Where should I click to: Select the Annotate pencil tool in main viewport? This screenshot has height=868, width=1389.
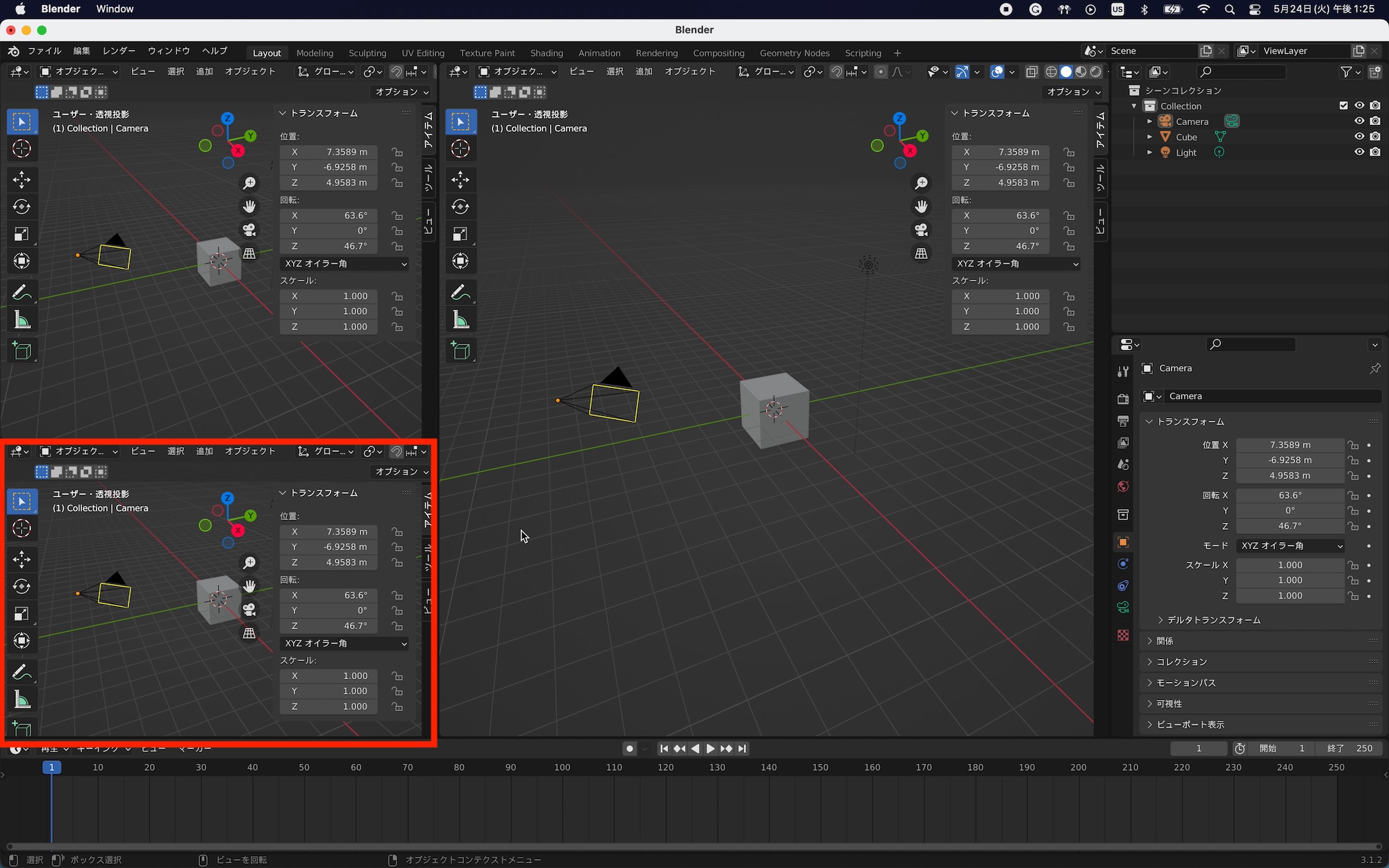pyautogui.click(x=460, y=292)
